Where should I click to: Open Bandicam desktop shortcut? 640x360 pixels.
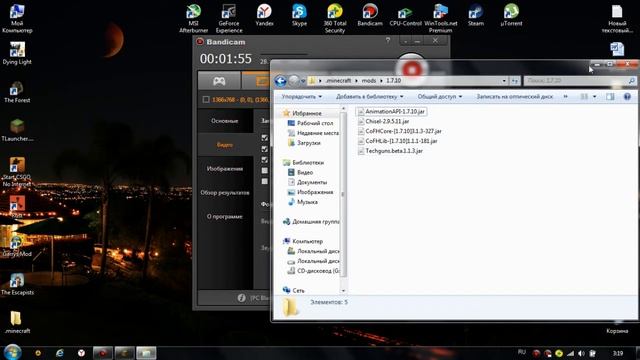[x=370, y=15]
